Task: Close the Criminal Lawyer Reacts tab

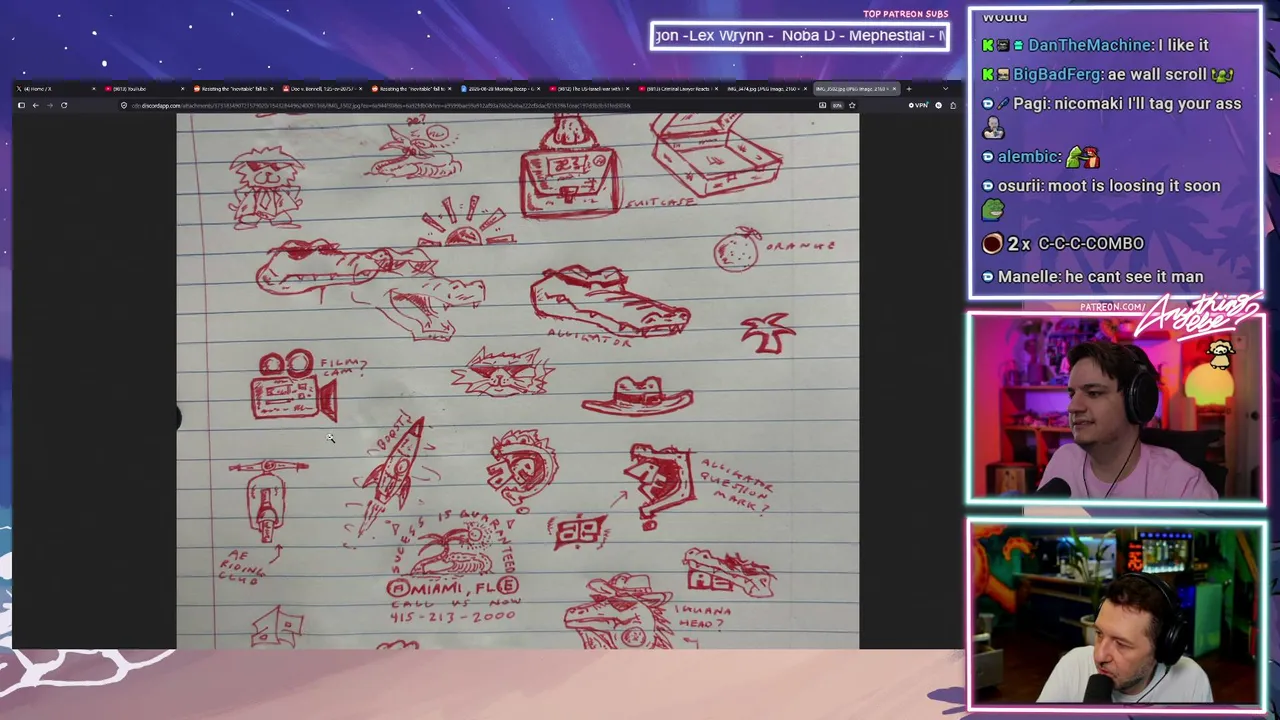Action: coord(716,89)
